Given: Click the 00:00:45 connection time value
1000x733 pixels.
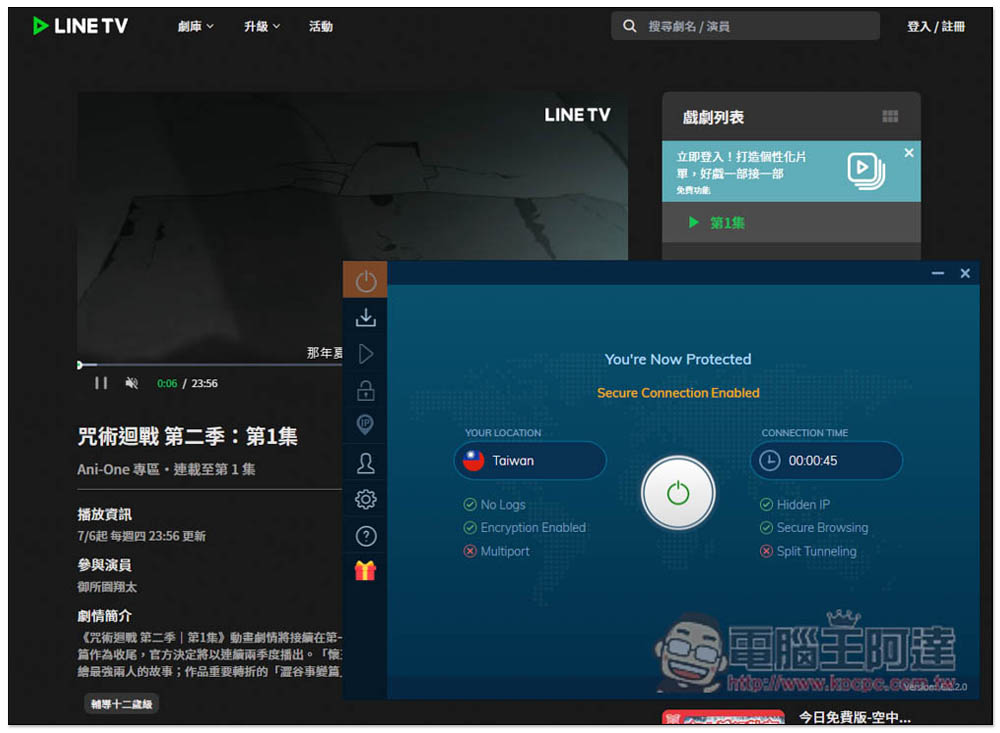Looking at the screenshot, I should point(812,461).
